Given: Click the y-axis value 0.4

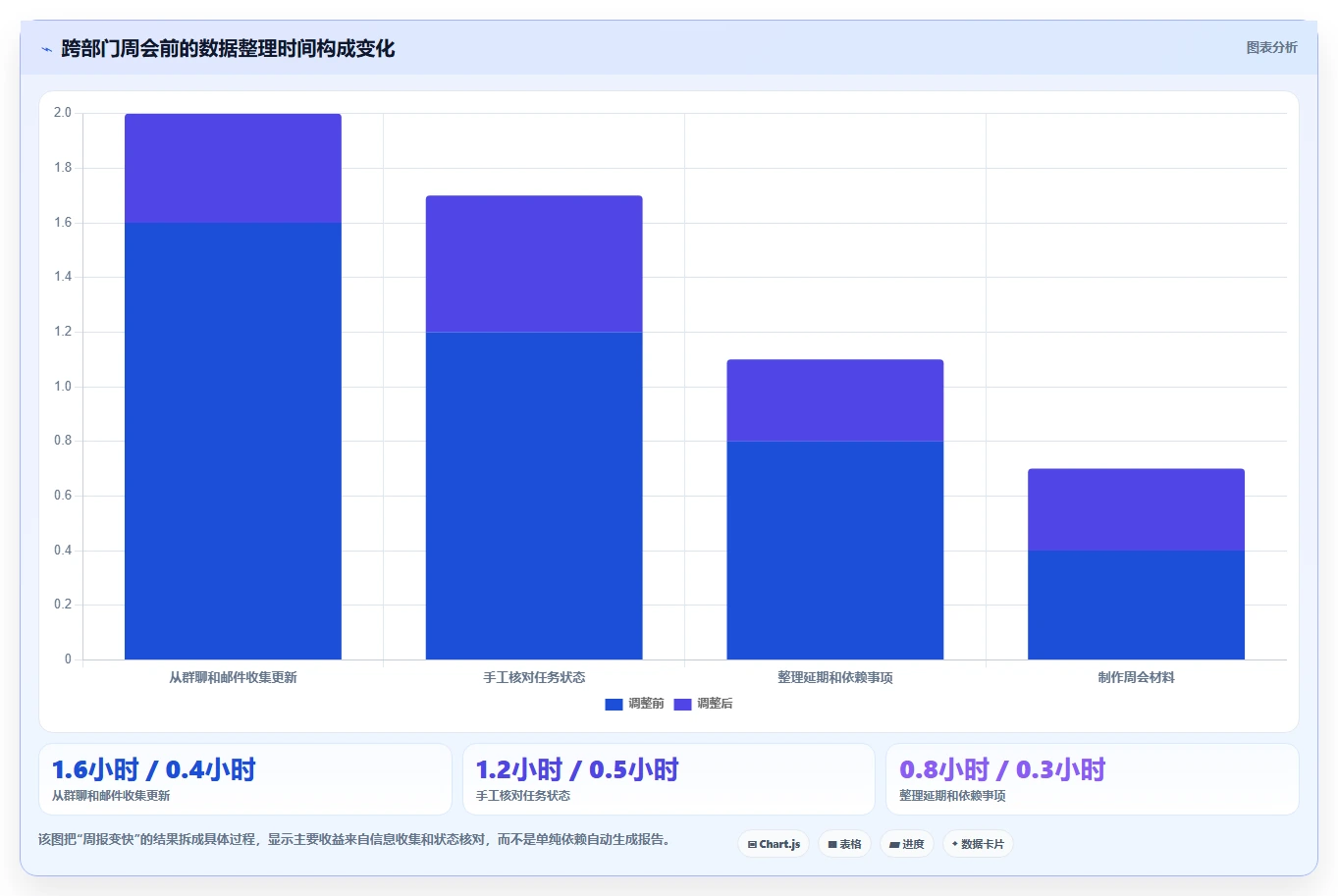Looking at the screenshot, I should click(63, 551).
